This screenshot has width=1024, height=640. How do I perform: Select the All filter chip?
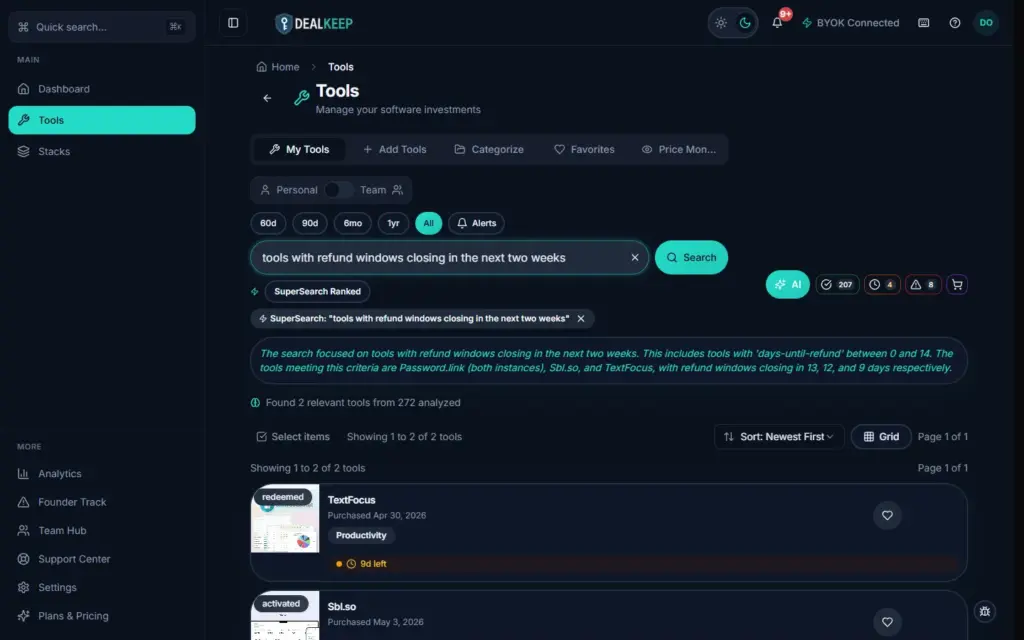coord(428,223)
